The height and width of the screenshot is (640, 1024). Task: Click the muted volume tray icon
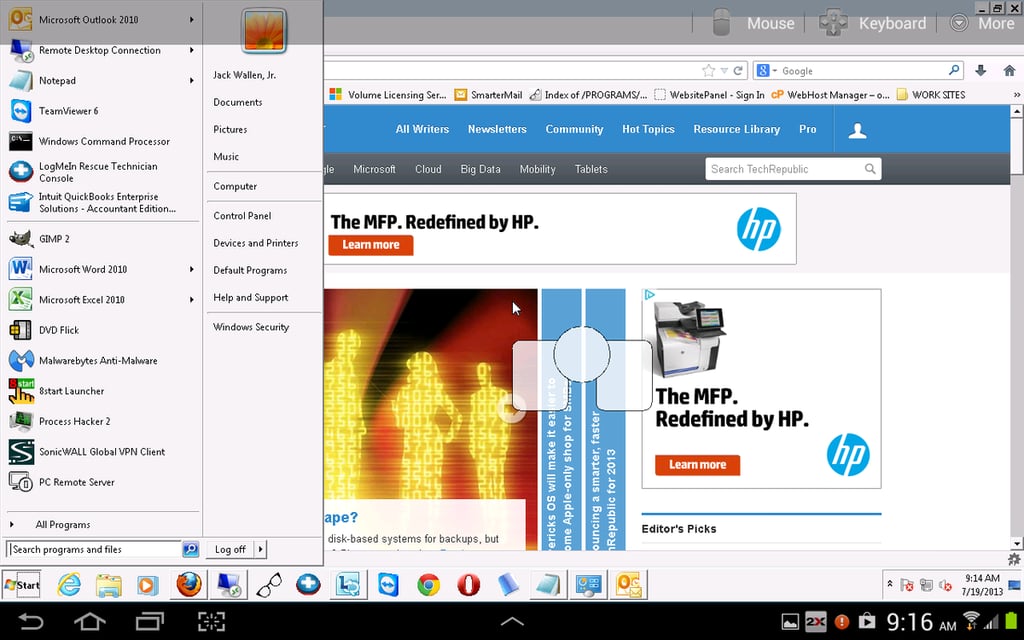pos(944,585)
